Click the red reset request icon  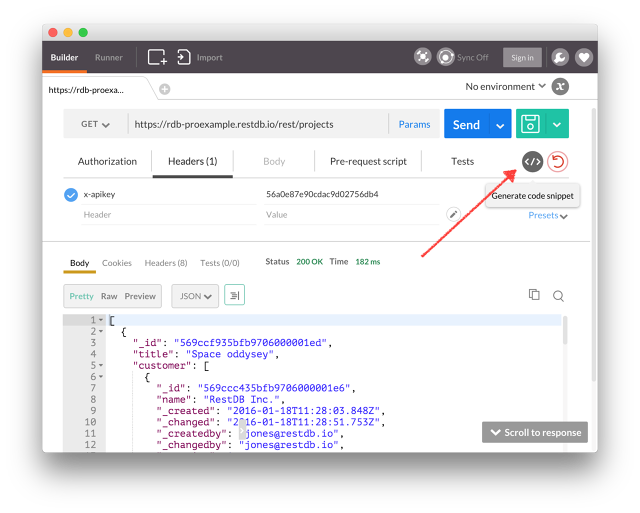click(x=558, y=162)
